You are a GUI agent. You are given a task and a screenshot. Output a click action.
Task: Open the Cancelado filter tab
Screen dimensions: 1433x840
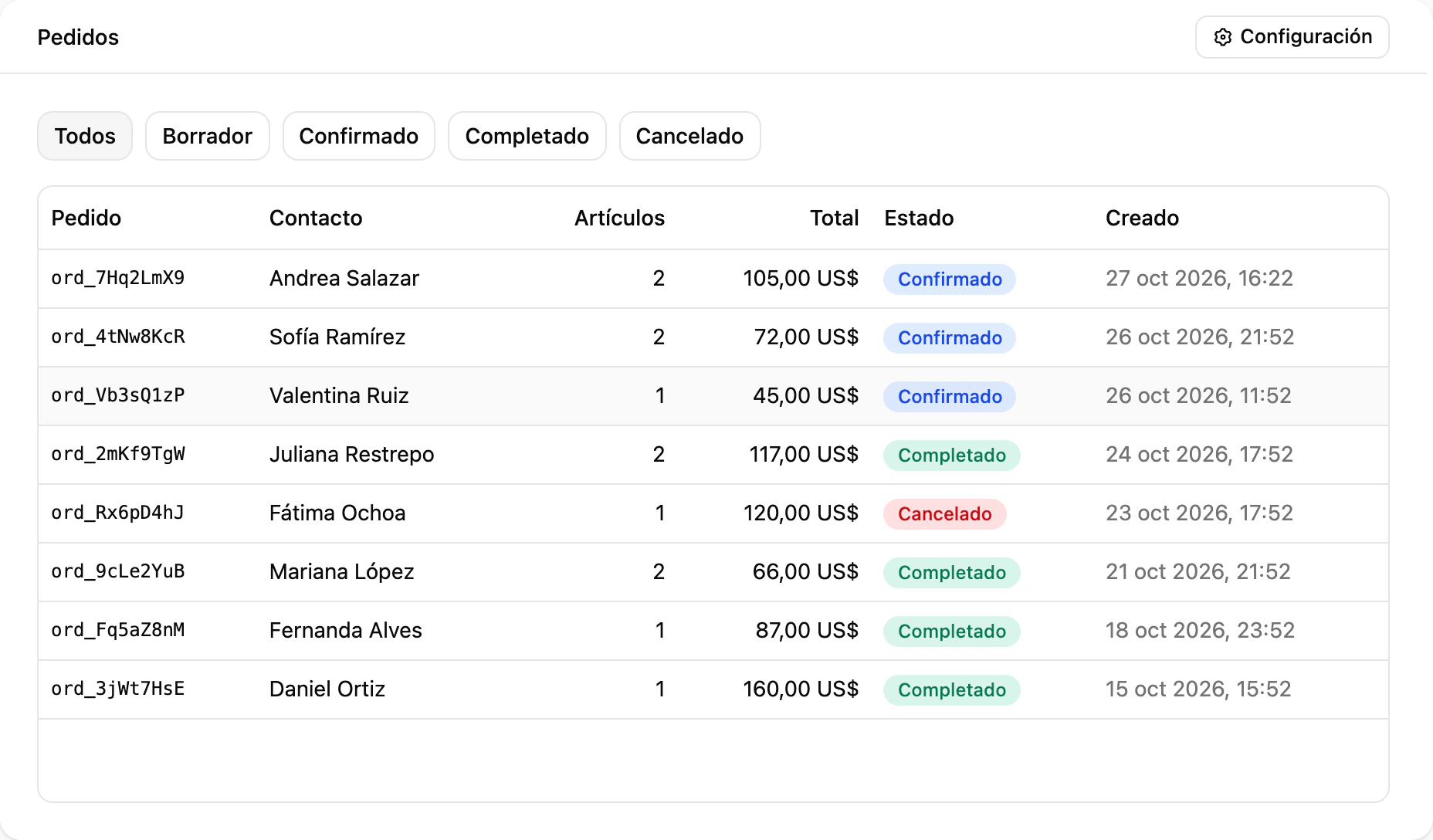pos(690,136)
